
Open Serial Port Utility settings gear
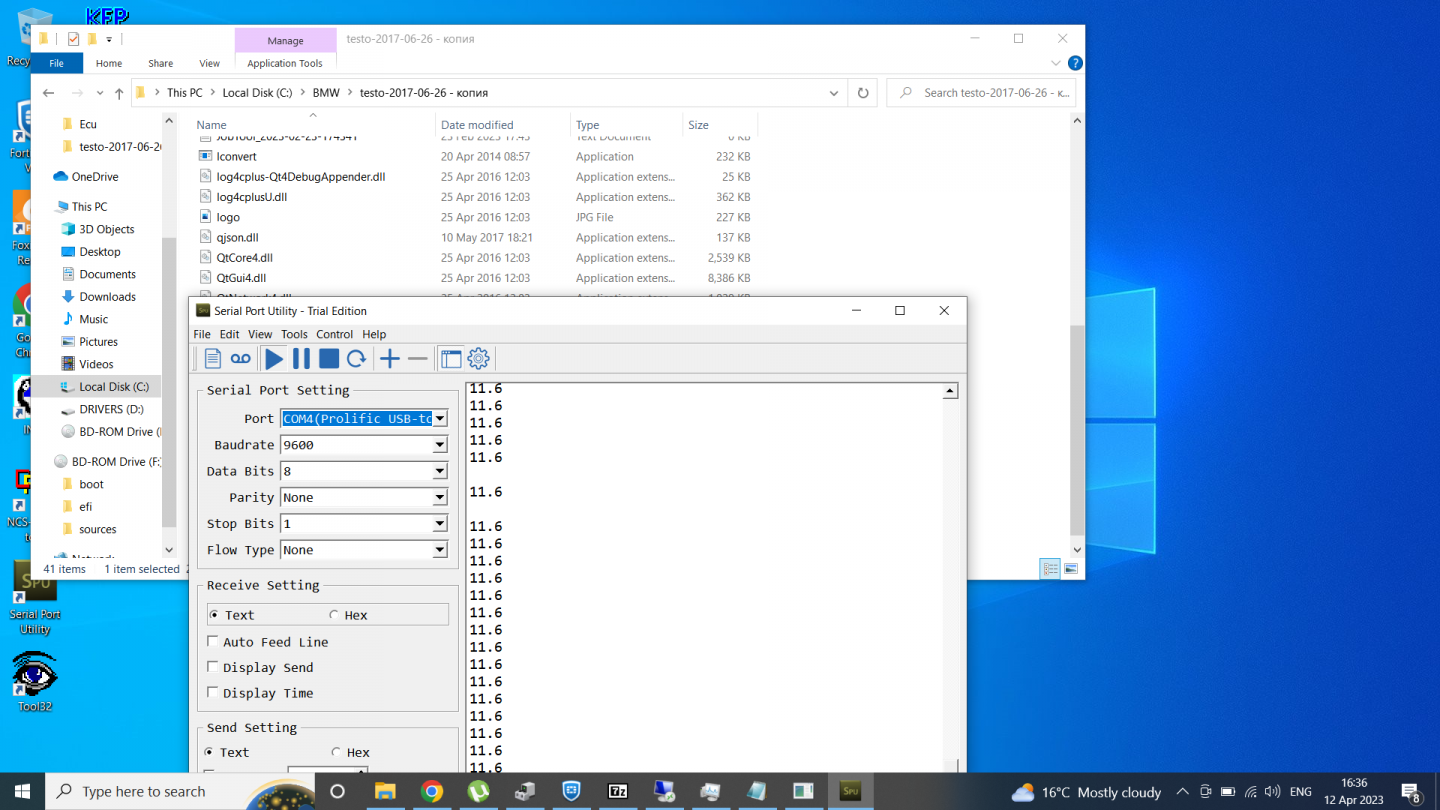[478, 358]
